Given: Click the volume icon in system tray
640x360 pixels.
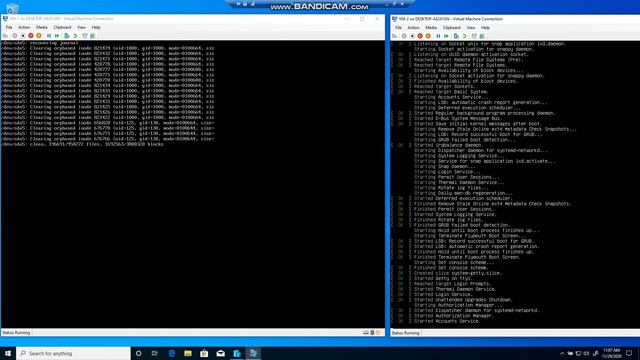Looking at the screenshot, I should coord(587,353).
